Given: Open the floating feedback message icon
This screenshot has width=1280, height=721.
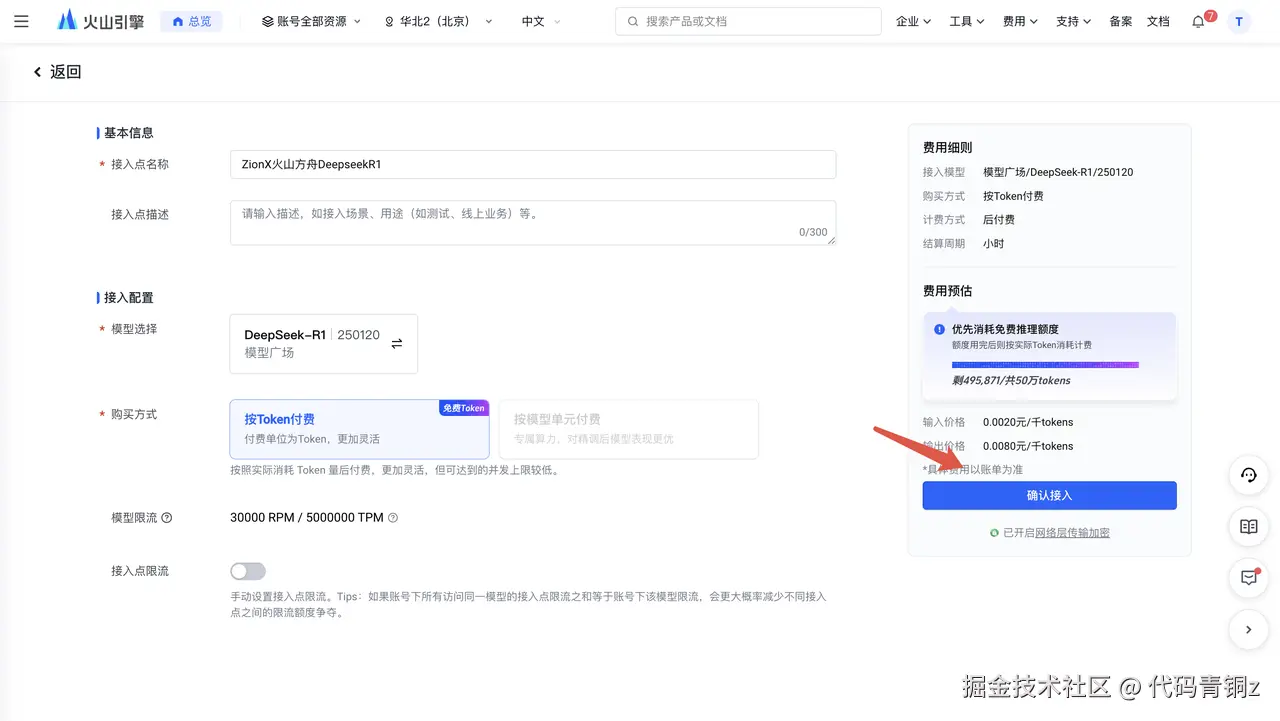Looking at the screenshot, I should (x=1248, y=578).
